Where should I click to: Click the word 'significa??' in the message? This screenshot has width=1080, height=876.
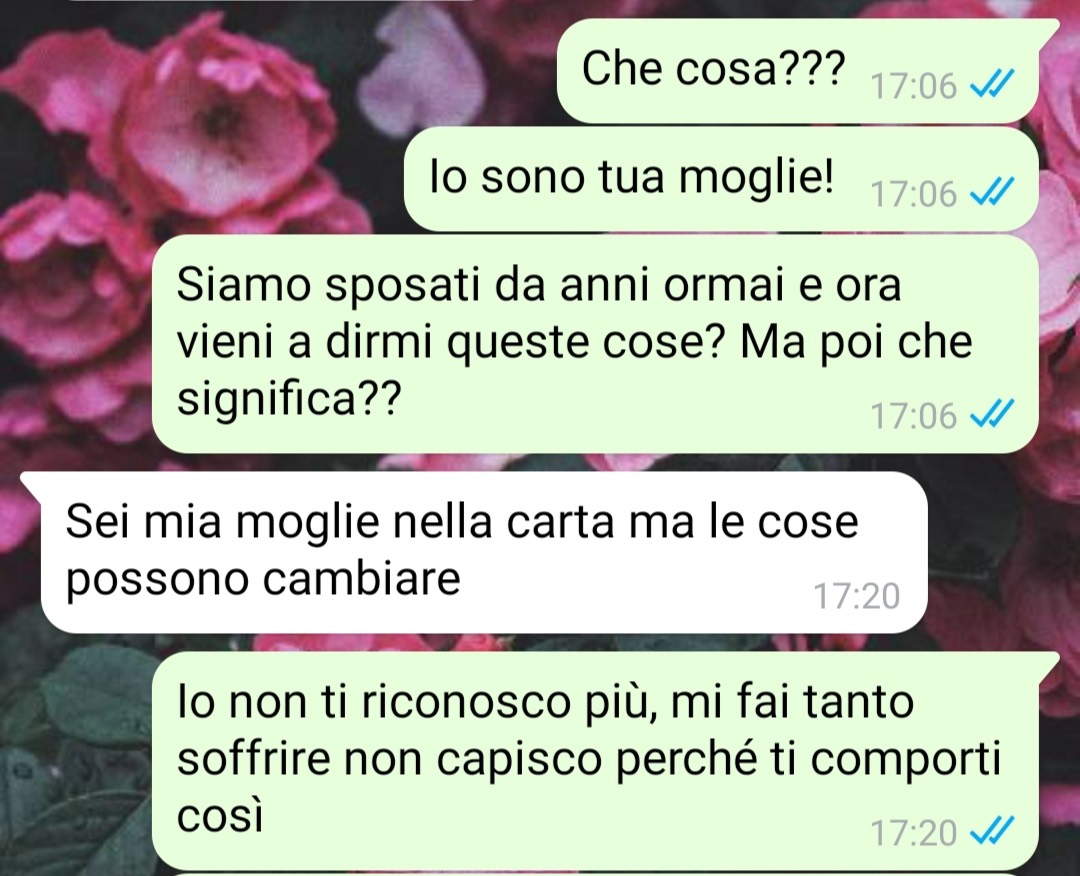click(289, 399)
